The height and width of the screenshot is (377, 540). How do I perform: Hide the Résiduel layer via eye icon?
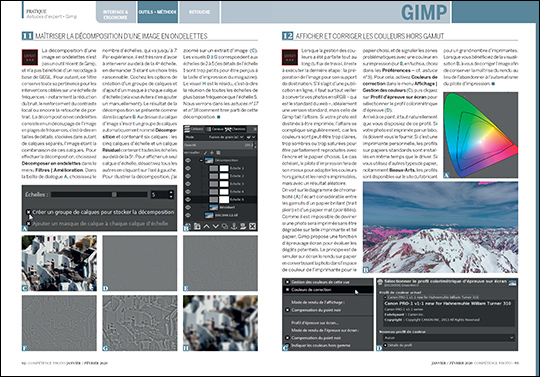(188, 207)
